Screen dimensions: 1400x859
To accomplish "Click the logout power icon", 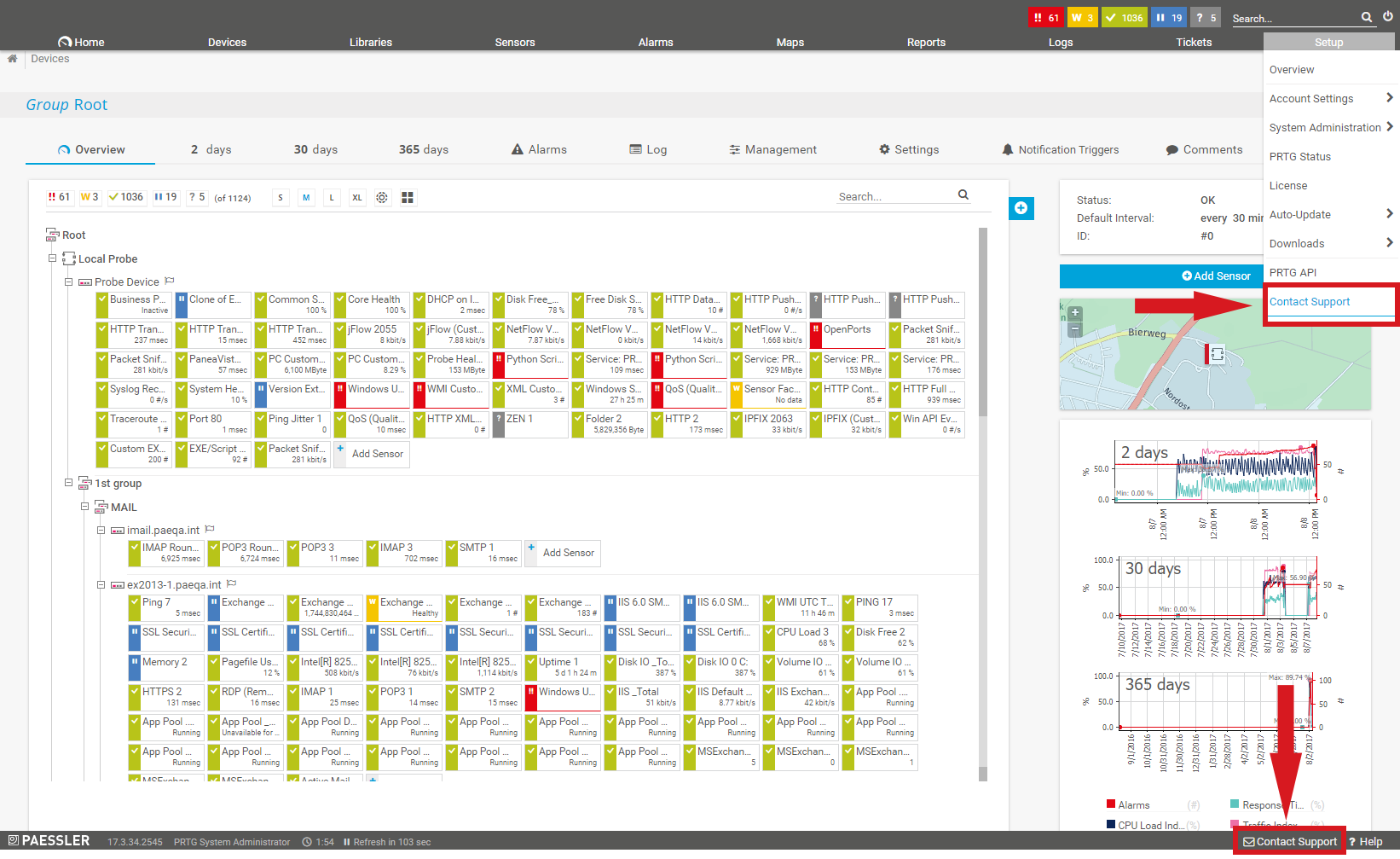I will point(1388,16).
